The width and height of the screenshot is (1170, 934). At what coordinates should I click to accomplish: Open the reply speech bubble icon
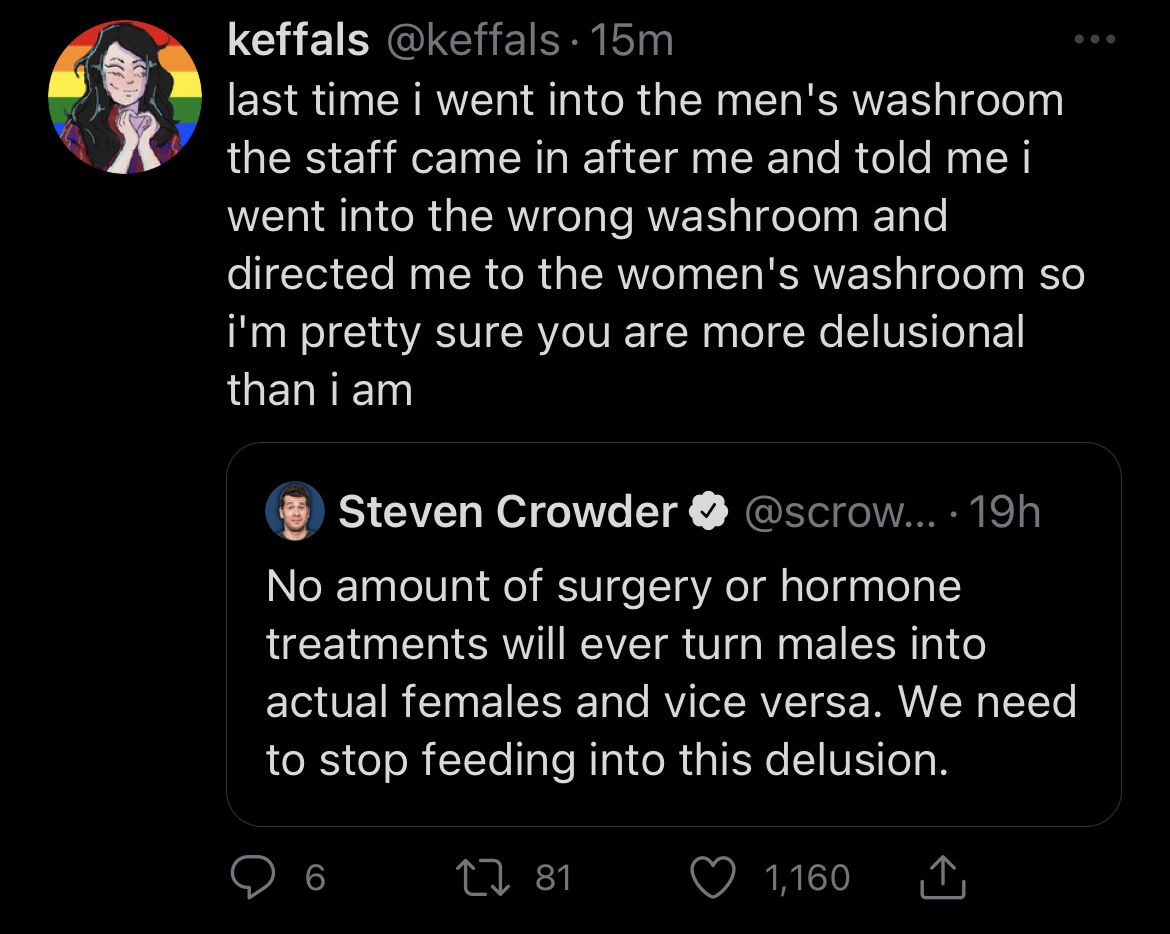click(252, 877)
